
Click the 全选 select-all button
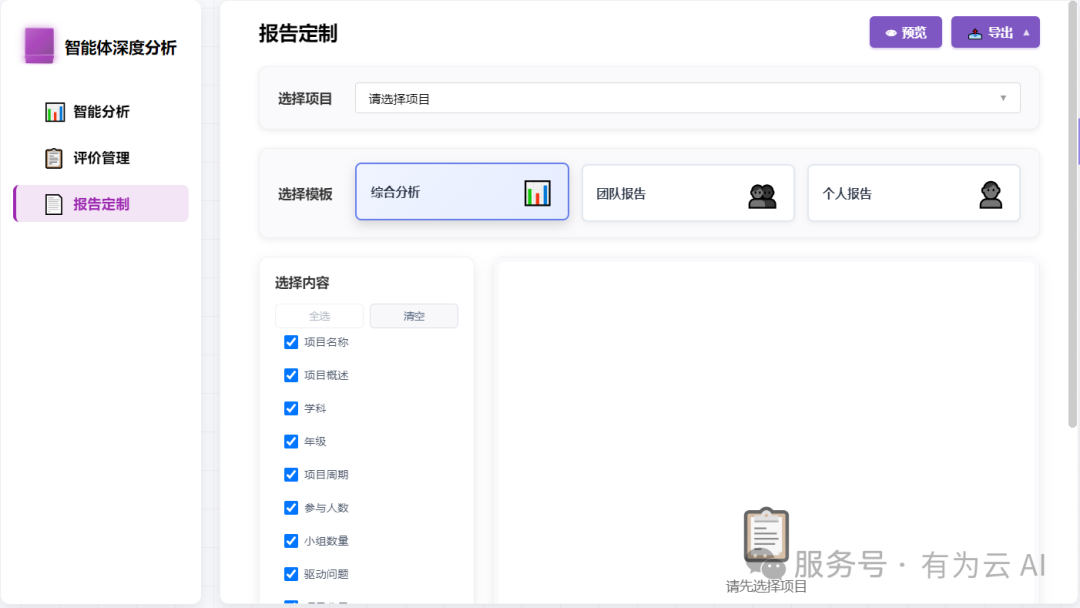click(x=319, y=315)
